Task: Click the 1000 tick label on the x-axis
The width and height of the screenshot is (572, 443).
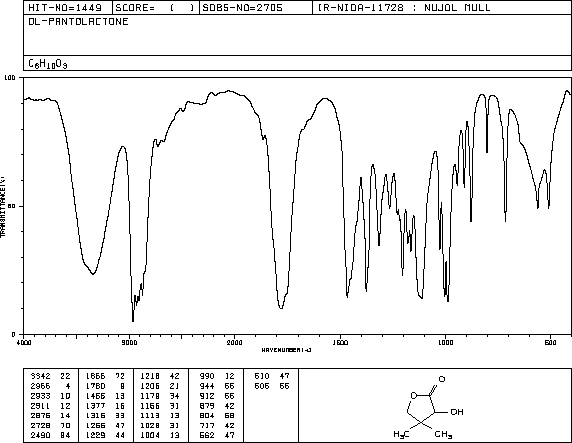Action: coord(445,342)
